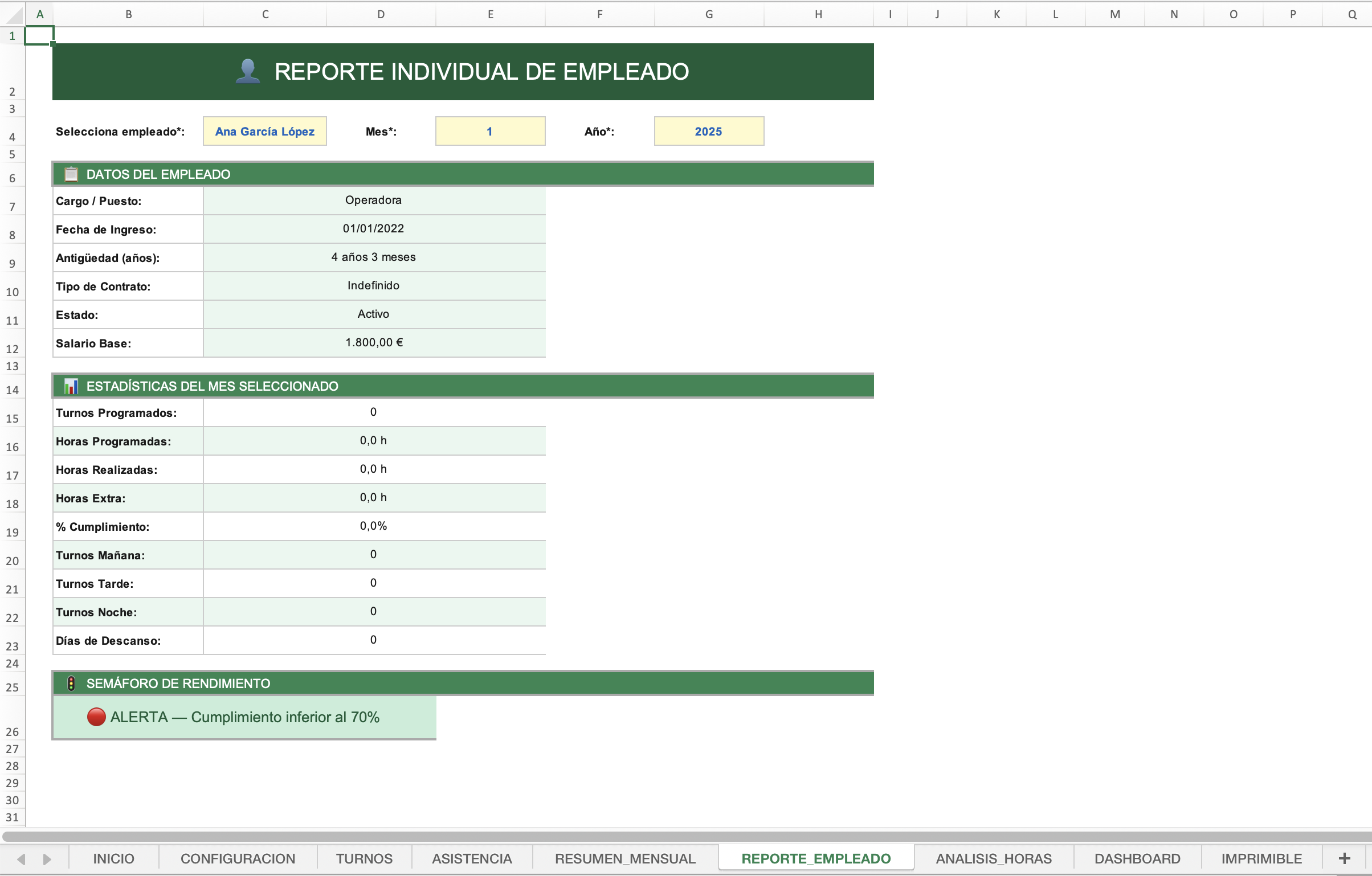The height and width of the screenshot is (876, 1372).
Task: Click the 'Salario Base:' label cell
Action: (x=128, y=343)
